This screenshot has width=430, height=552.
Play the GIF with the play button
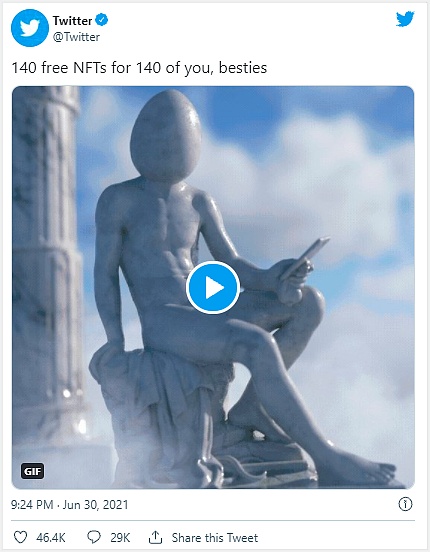[x=213, y=288]
